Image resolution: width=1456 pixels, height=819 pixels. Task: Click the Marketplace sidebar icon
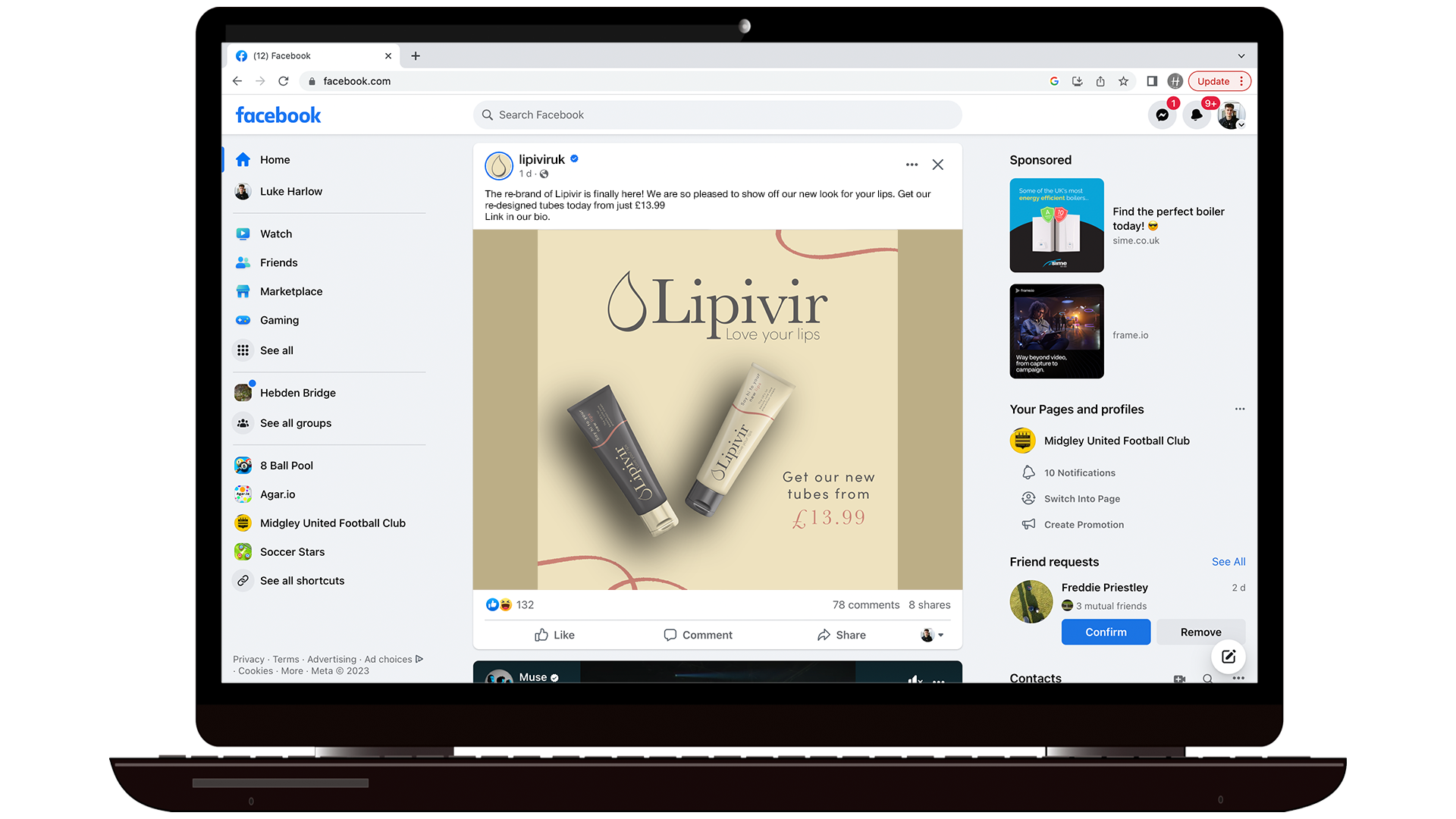tap(243, 291)
